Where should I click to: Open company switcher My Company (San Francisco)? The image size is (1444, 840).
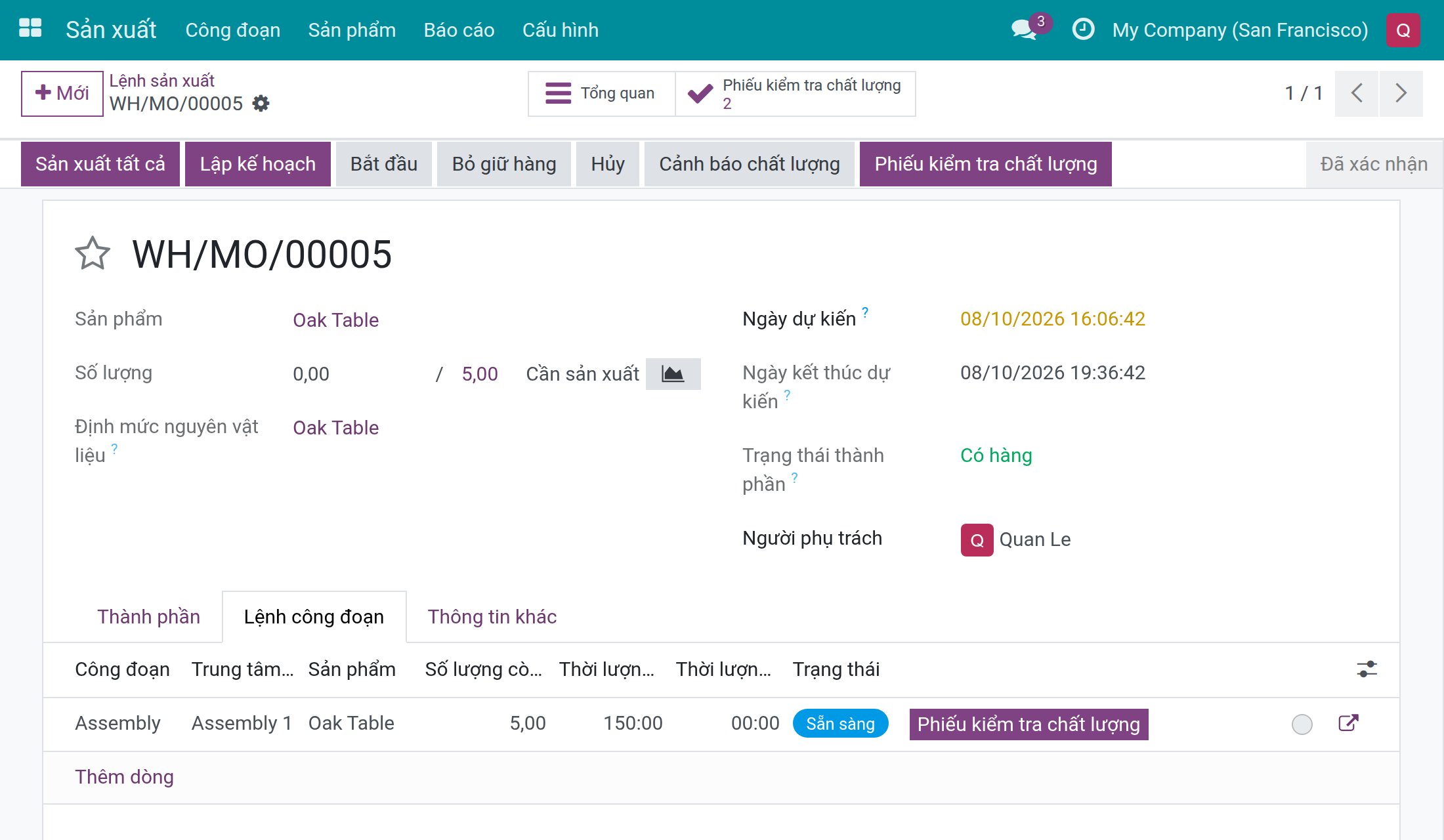[1240, 30]
